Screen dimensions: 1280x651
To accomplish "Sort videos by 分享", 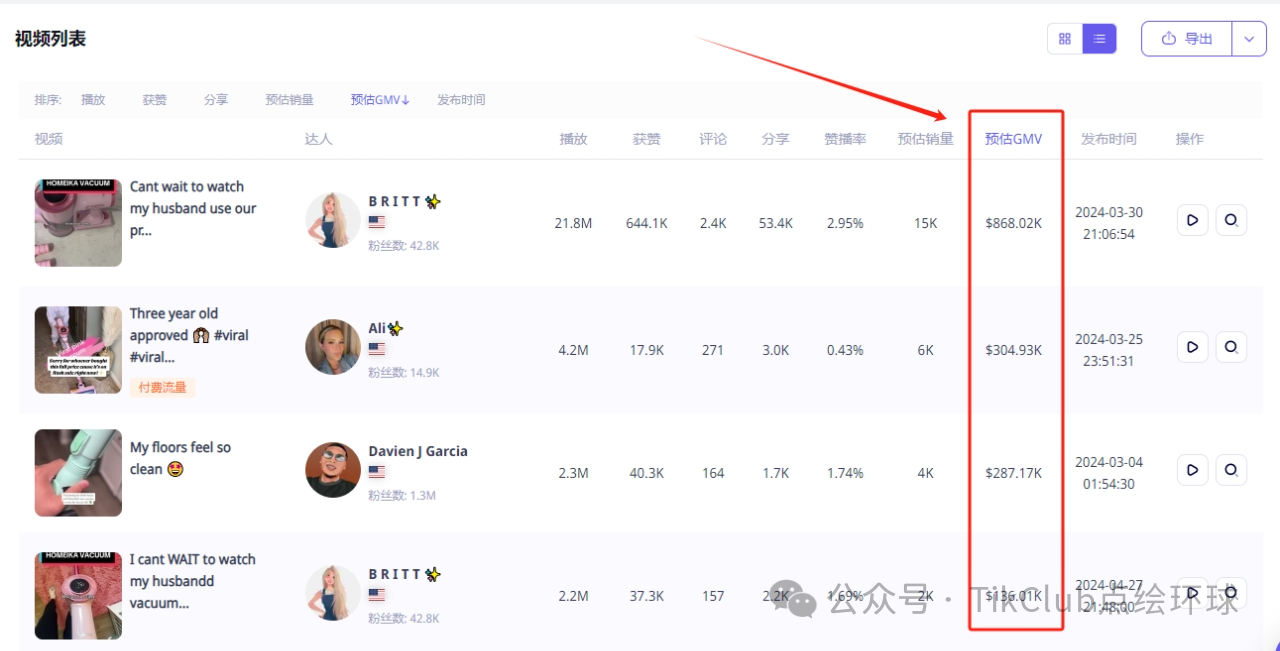I will point(216,100).
